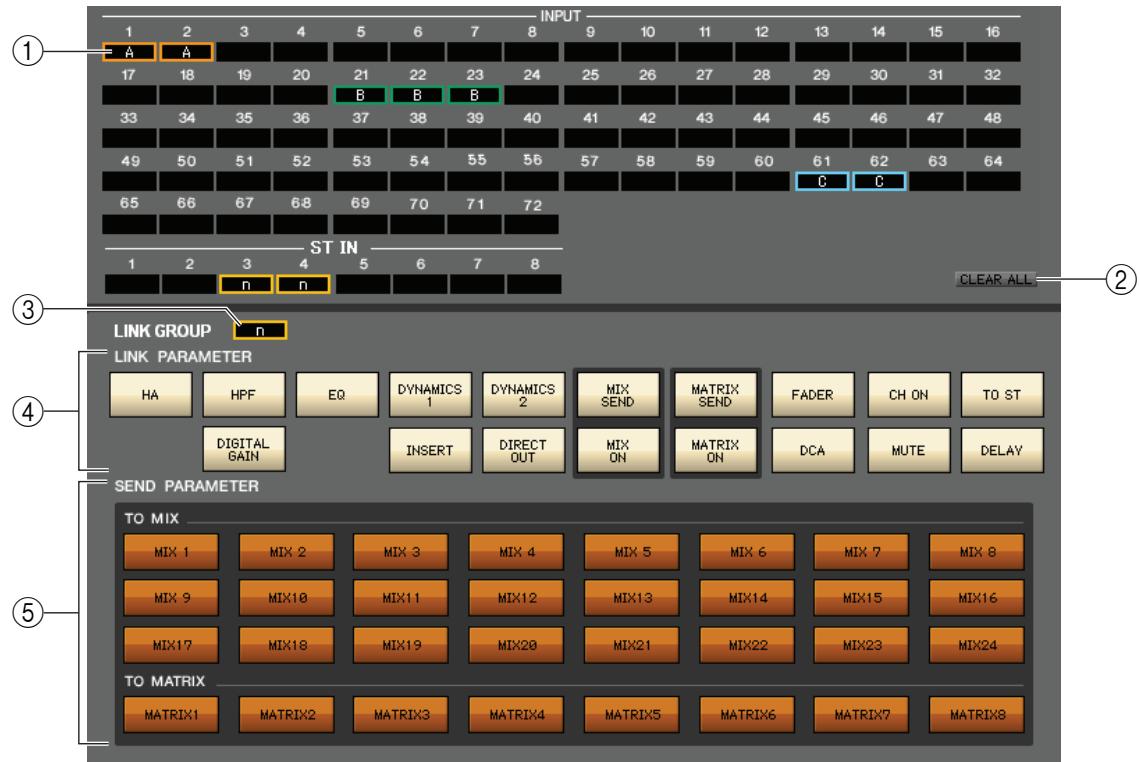Toggle DYNAMICS 1 link parameter

(430, 395)
